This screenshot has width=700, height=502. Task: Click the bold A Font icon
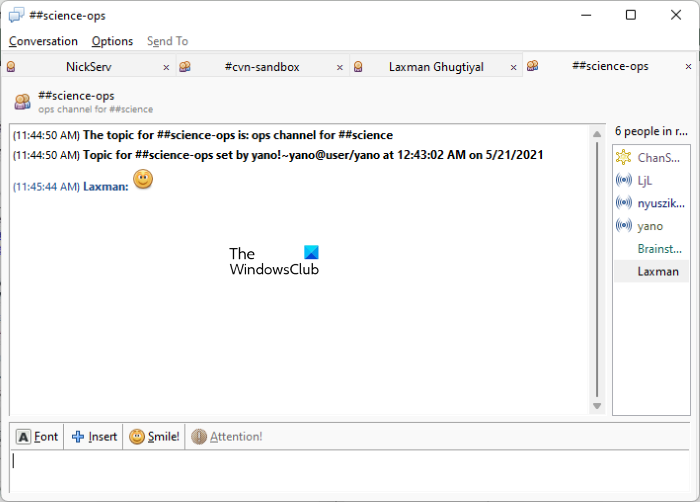pyautogui.click(x=23, y=436)
